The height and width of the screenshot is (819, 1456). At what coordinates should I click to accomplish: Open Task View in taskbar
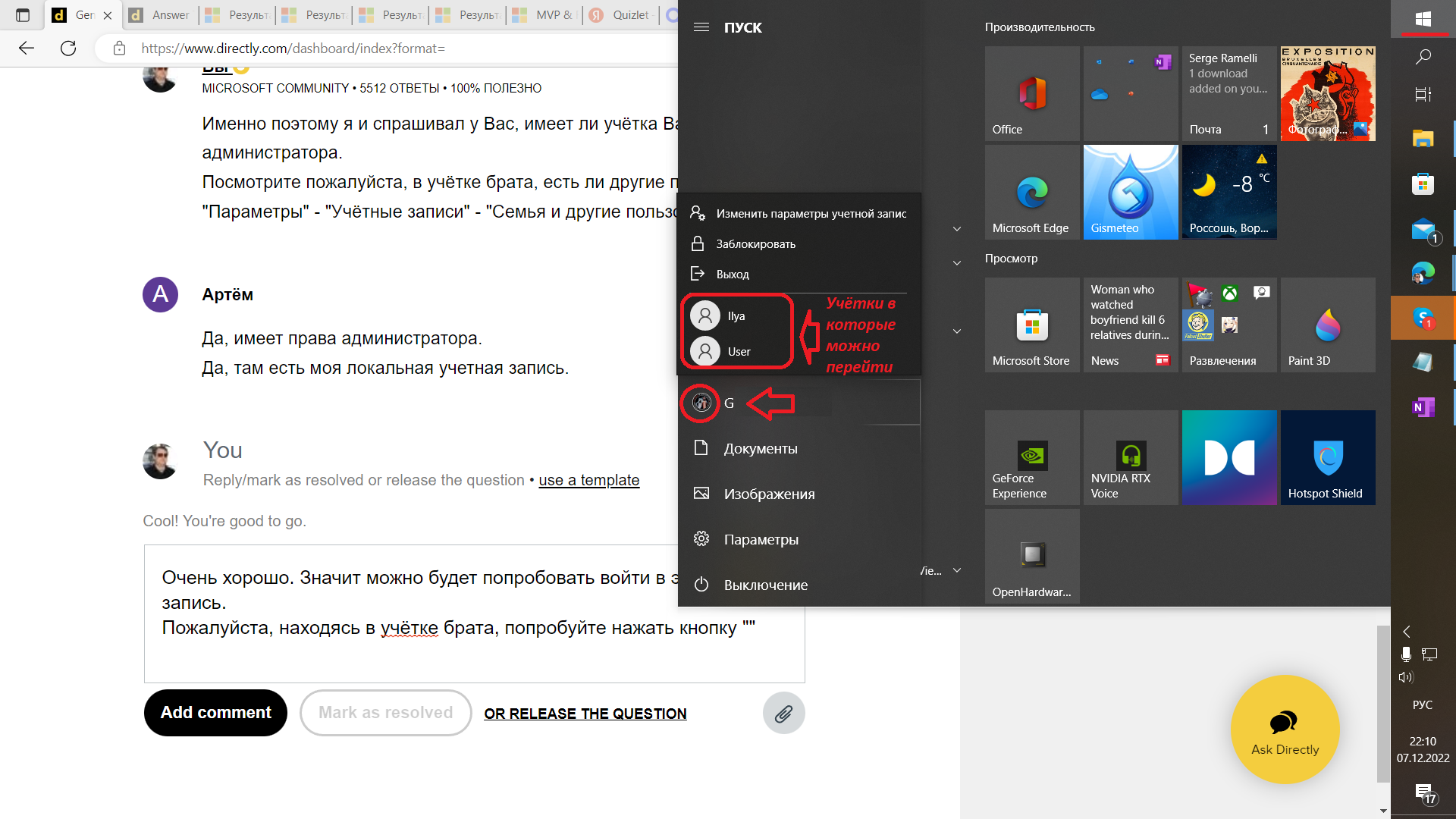[1423, 94]
